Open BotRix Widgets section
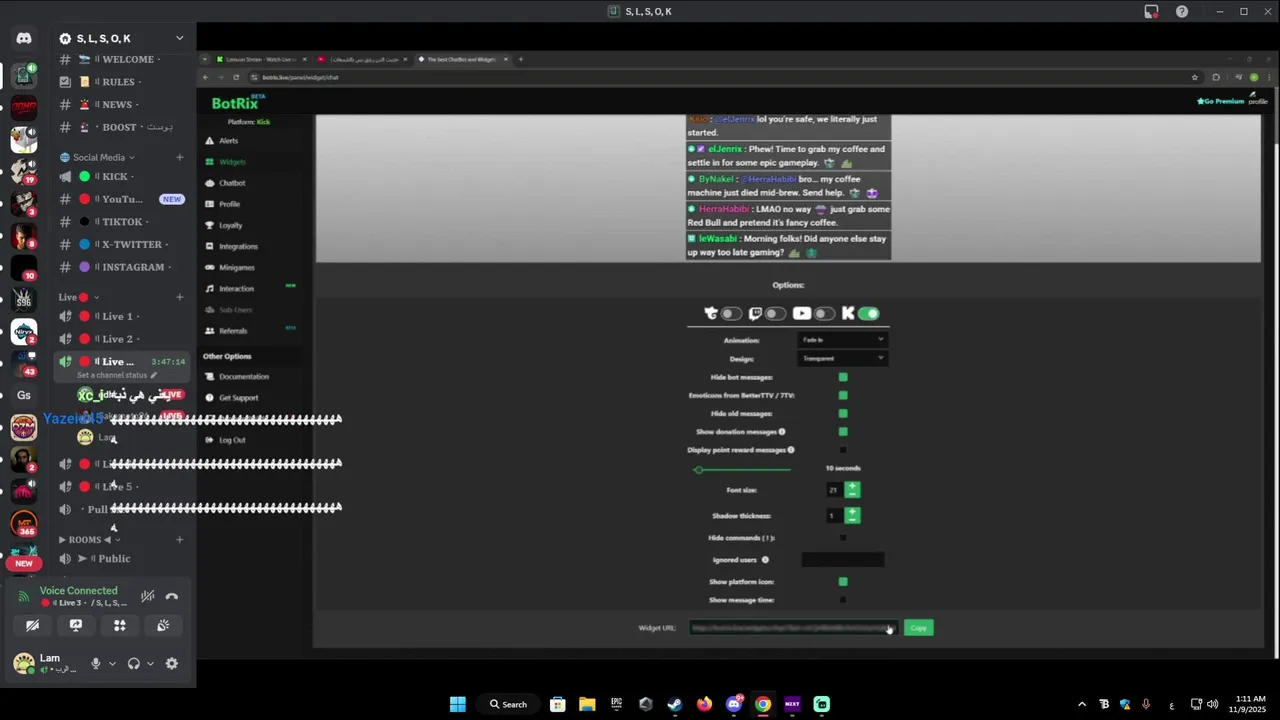This screenshot has width=1280, height=720. [x=232, y=162]
